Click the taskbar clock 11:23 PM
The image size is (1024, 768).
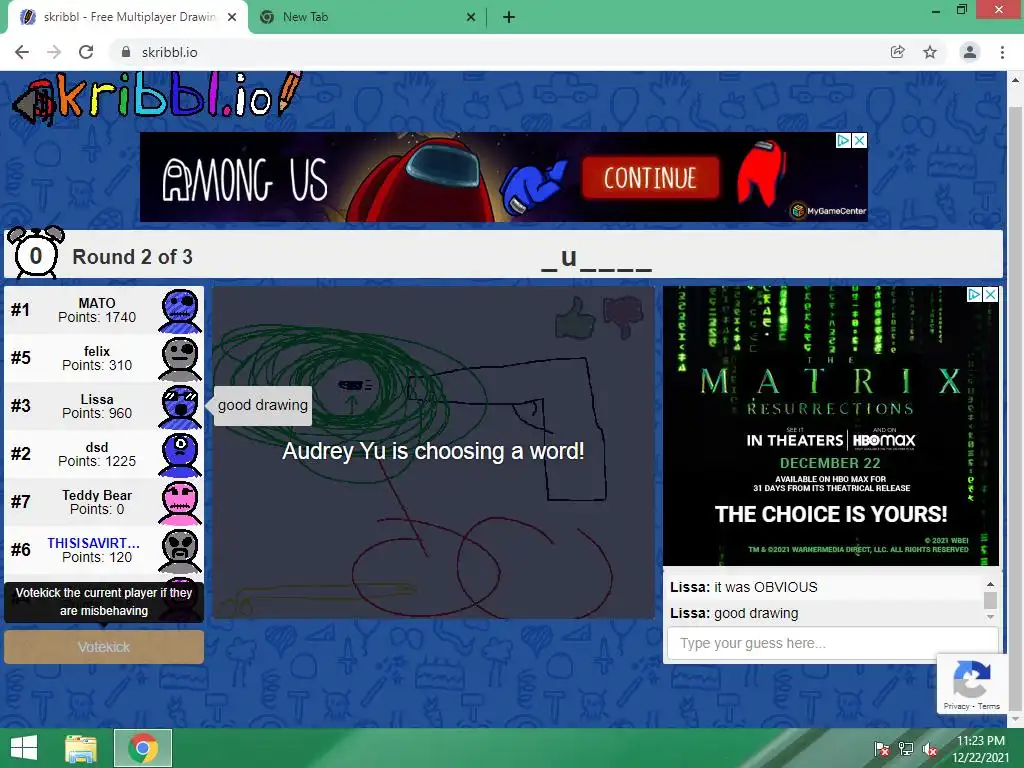[980, 741]
